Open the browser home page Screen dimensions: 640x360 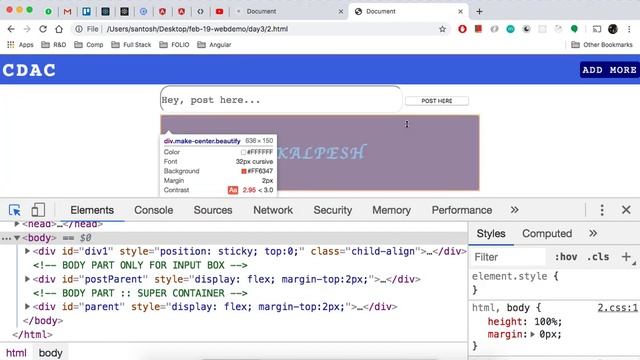[x=59, y=29]
